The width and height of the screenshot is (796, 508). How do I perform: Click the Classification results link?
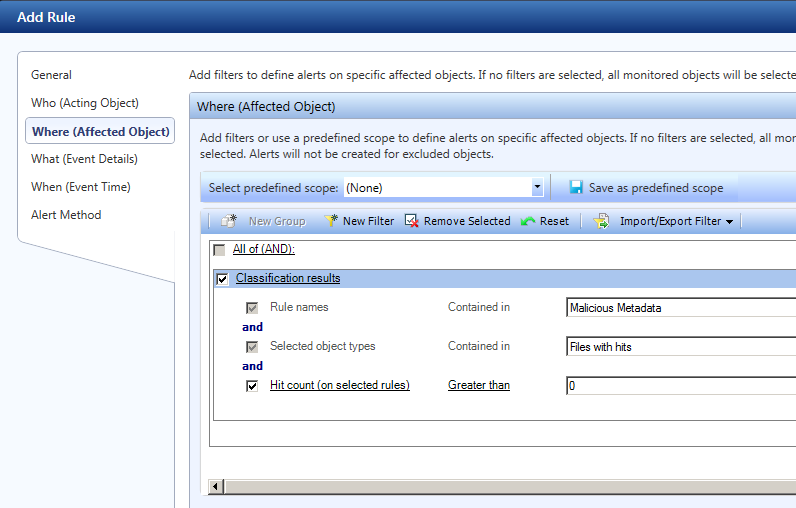pyautogui.click(x=288, y=278)
